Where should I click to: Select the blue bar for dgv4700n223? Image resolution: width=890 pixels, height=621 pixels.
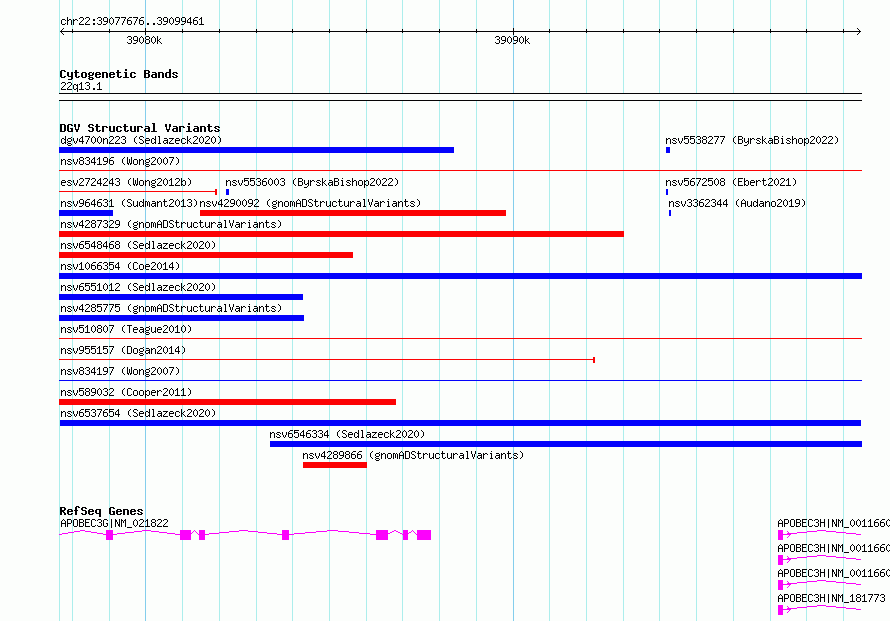pyautogui.click(x=257, y=150)
